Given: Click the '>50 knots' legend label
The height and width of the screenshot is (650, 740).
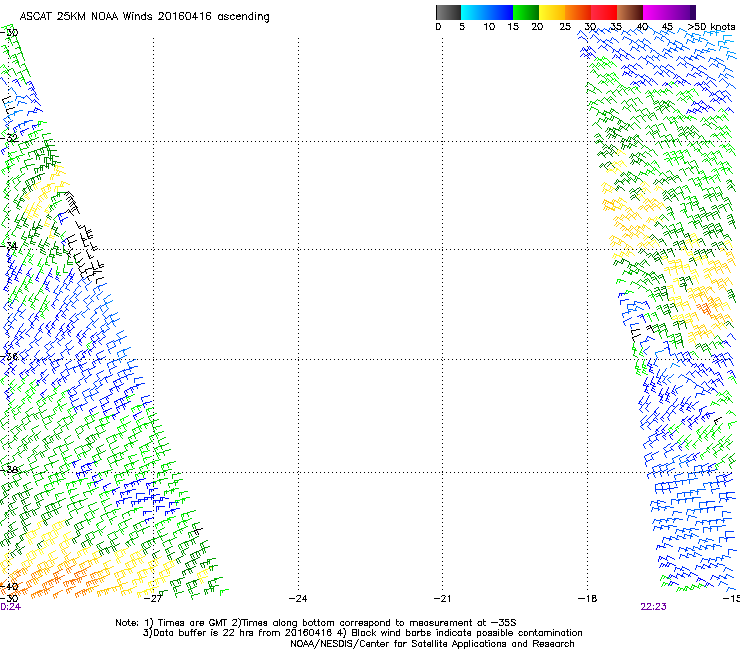Looking at the screenshot, I should [711, 27].
